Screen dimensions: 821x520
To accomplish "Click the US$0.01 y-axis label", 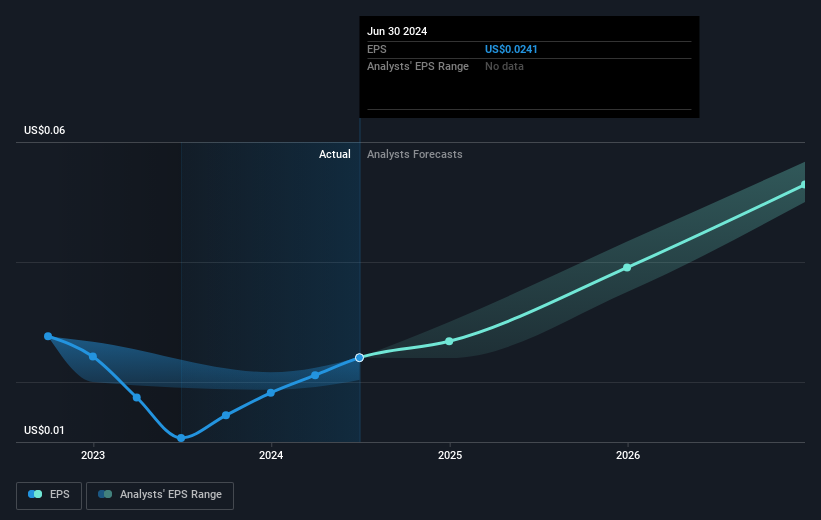I will click(x=45, y=430).
